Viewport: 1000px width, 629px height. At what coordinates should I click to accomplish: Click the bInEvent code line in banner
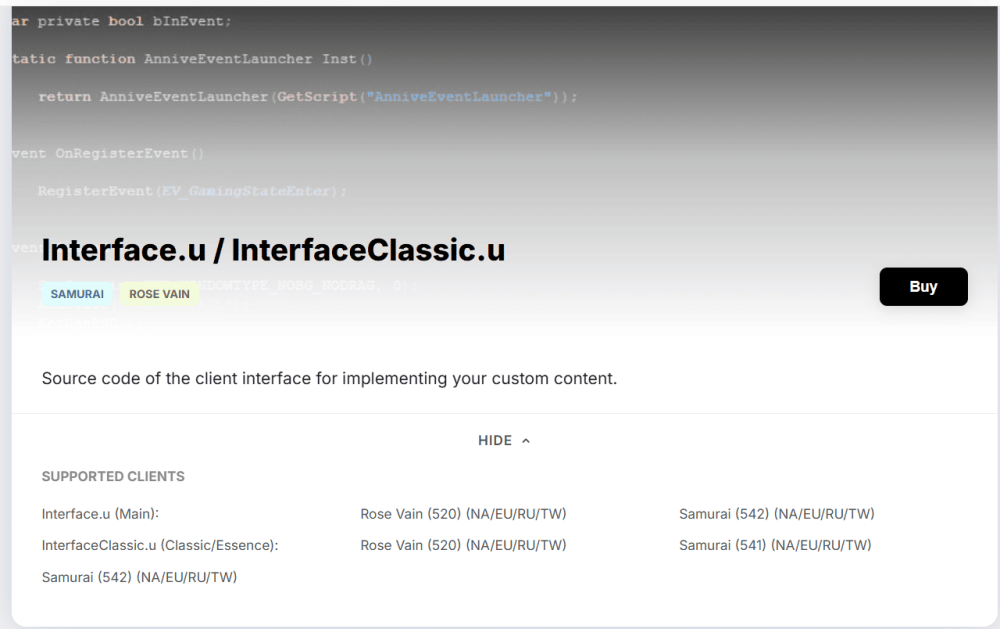[x=122, y=21]
